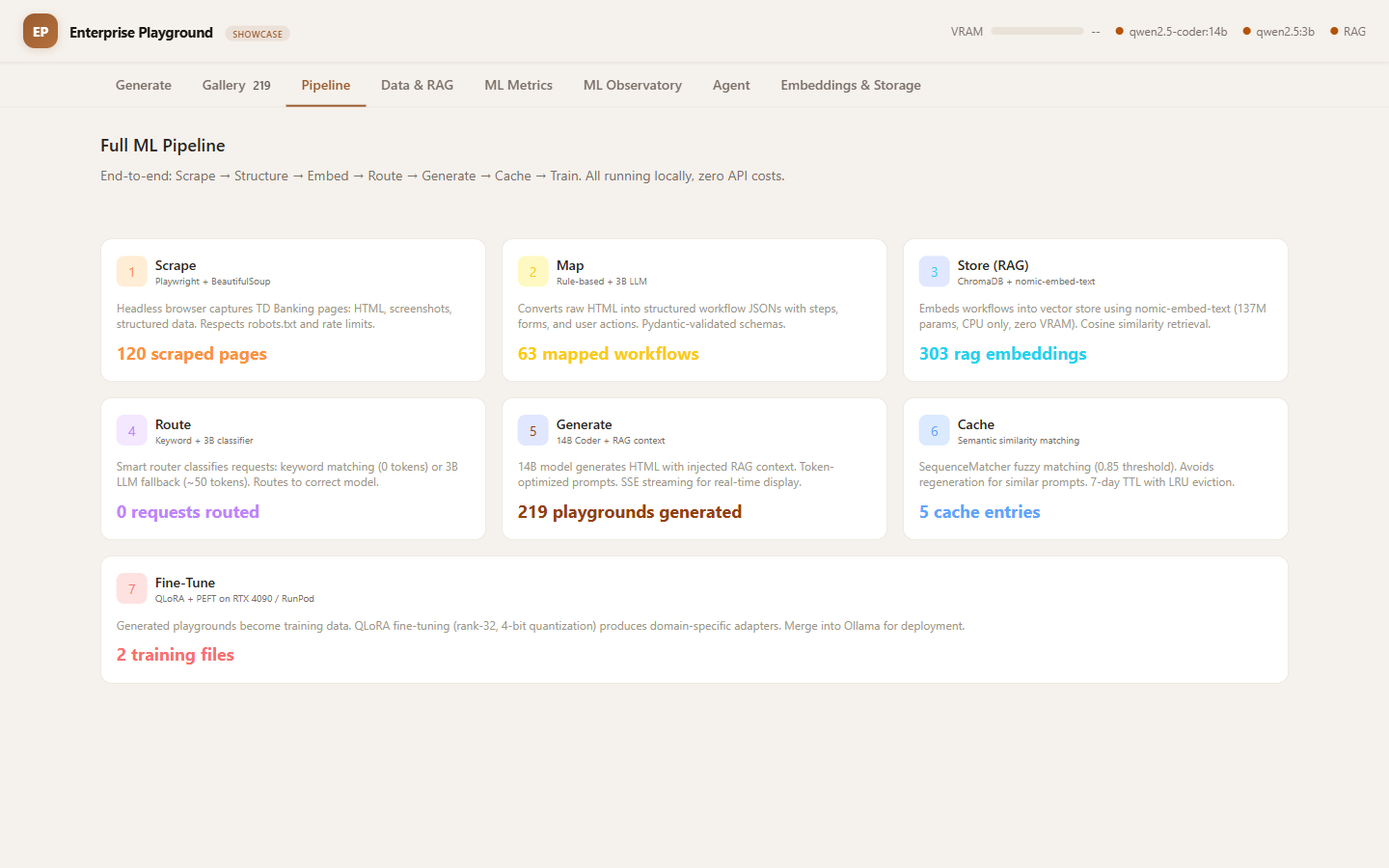Click the EP logo icon
This screenshot has width=1389, height=868.
coord(41,32)
